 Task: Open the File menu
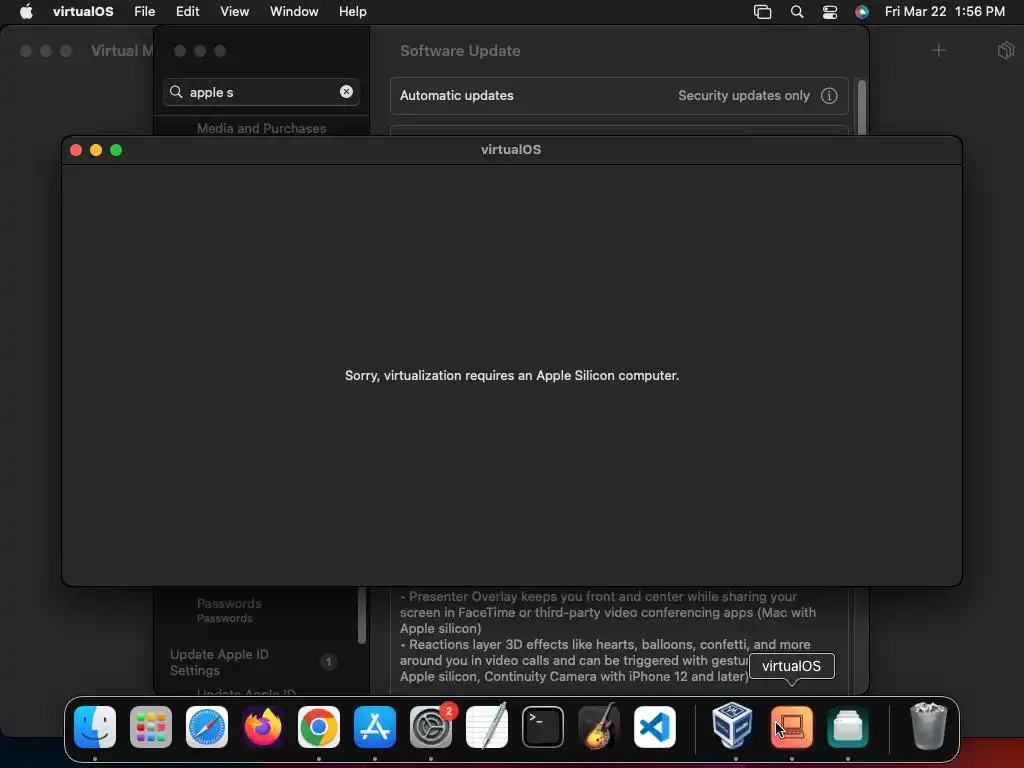coord(144,11)
